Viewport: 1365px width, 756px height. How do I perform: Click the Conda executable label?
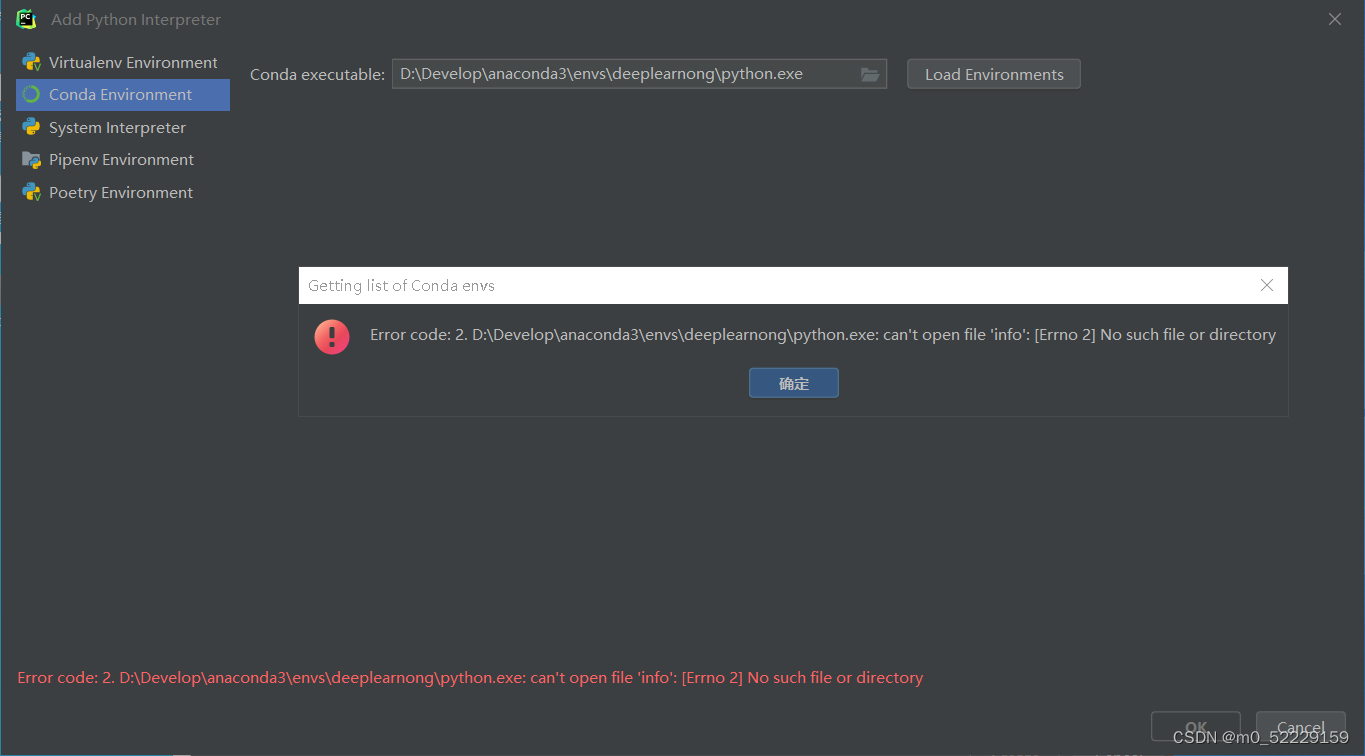click(x=317, y=74)
